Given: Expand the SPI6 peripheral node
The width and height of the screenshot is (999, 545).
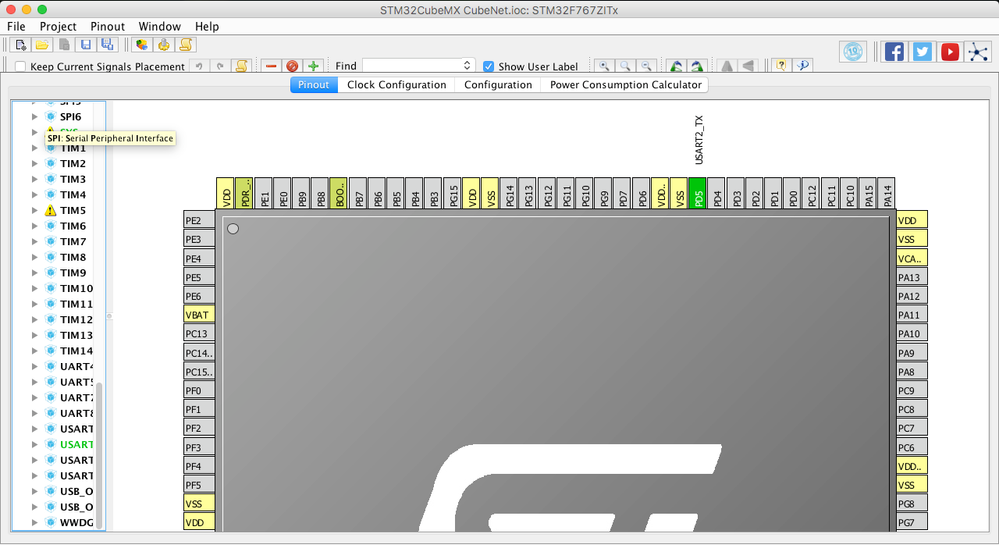Looking at the screenshot, I should (x=34, y=117).
